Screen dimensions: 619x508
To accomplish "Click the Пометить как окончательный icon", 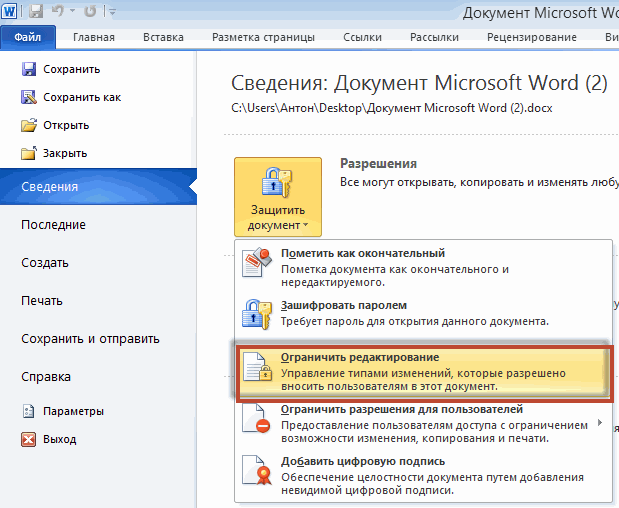I will click(257, 262).
